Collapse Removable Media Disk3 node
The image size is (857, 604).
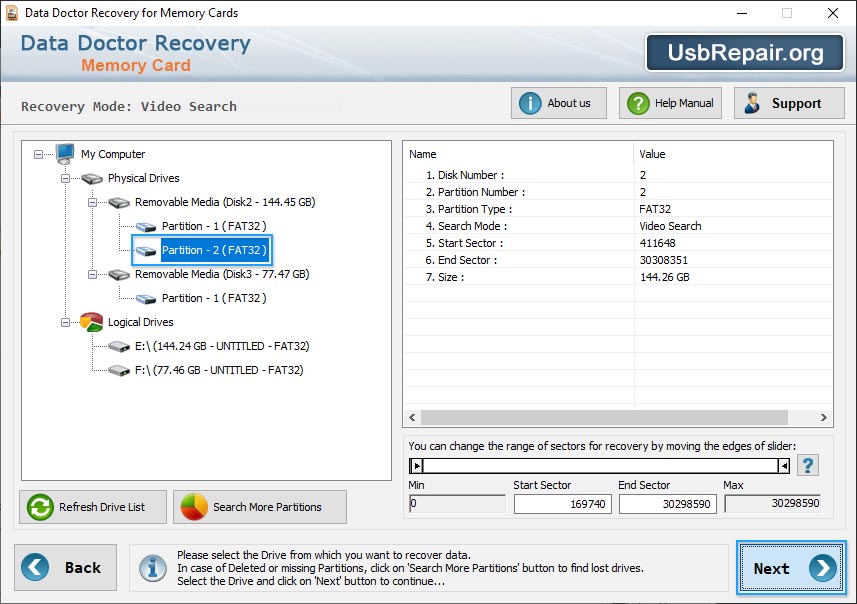click(x=92, y=274)
